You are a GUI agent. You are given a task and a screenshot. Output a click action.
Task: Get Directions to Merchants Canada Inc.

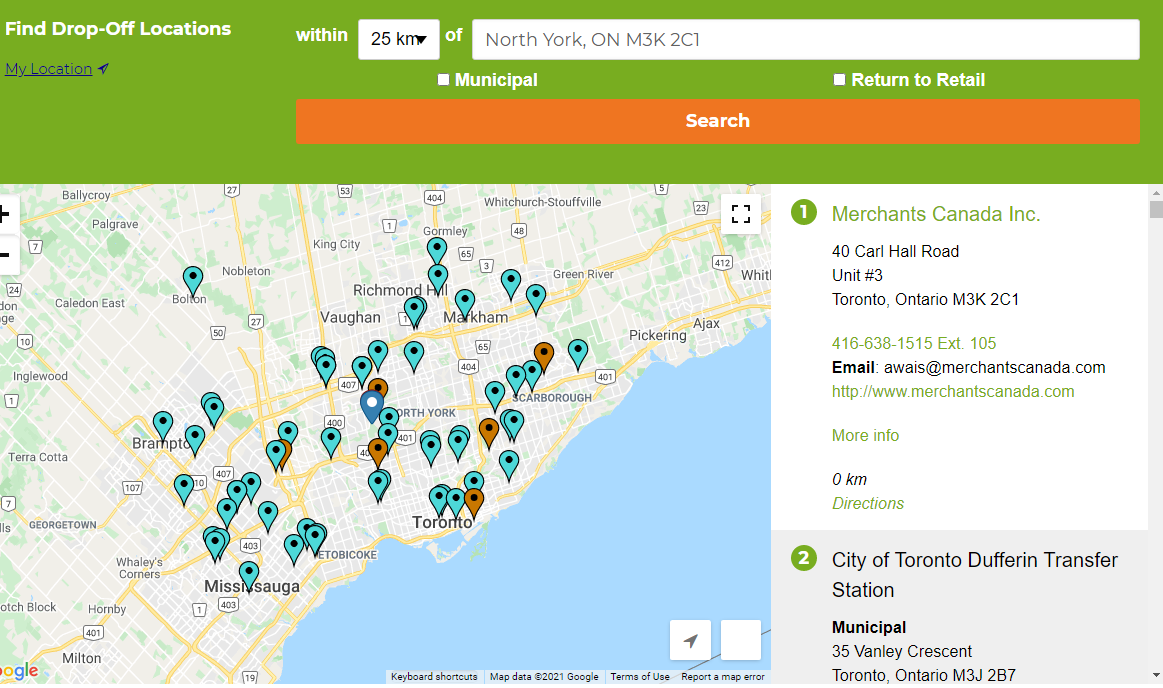click(868, 503)
